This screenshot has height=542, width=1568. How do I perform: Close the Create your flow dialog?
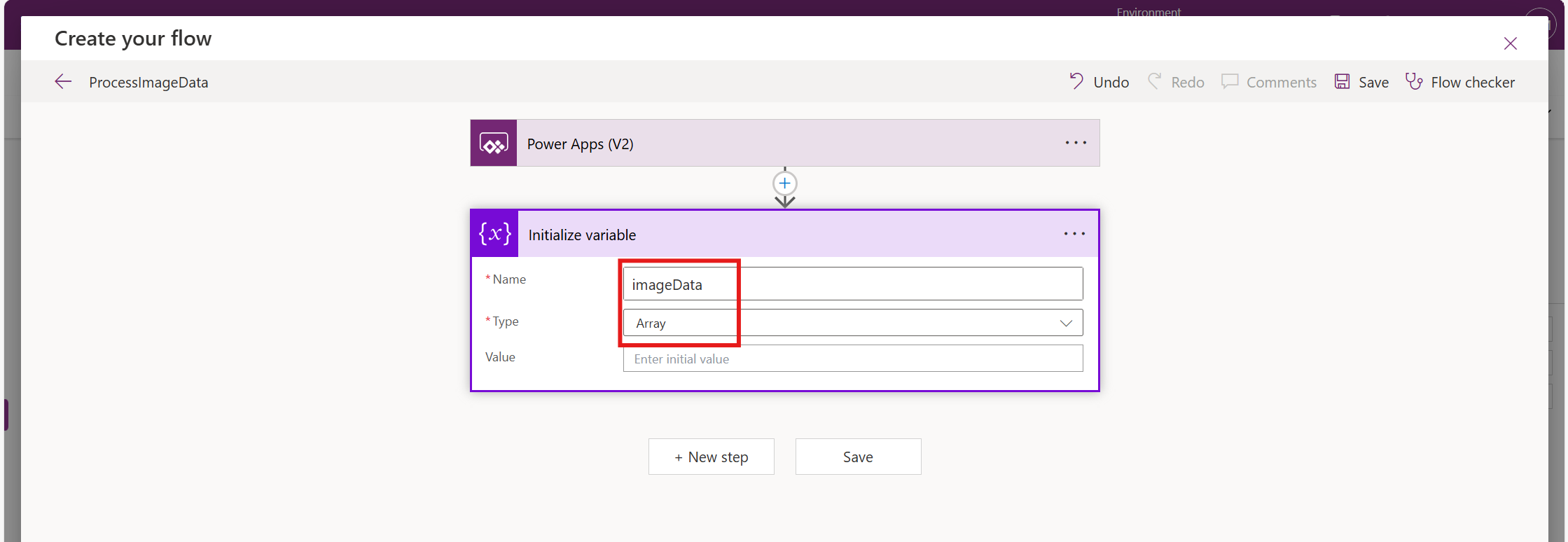click(x=1511, y=43)
